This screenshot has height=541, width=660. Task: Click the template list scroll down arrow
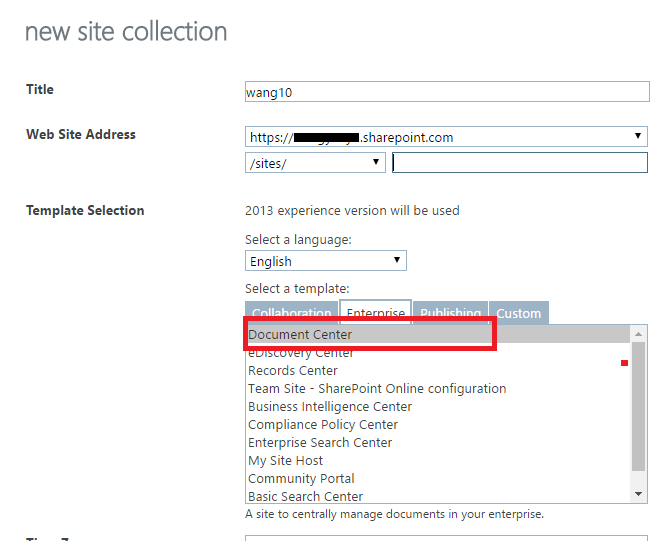click(x=638, y=494)
